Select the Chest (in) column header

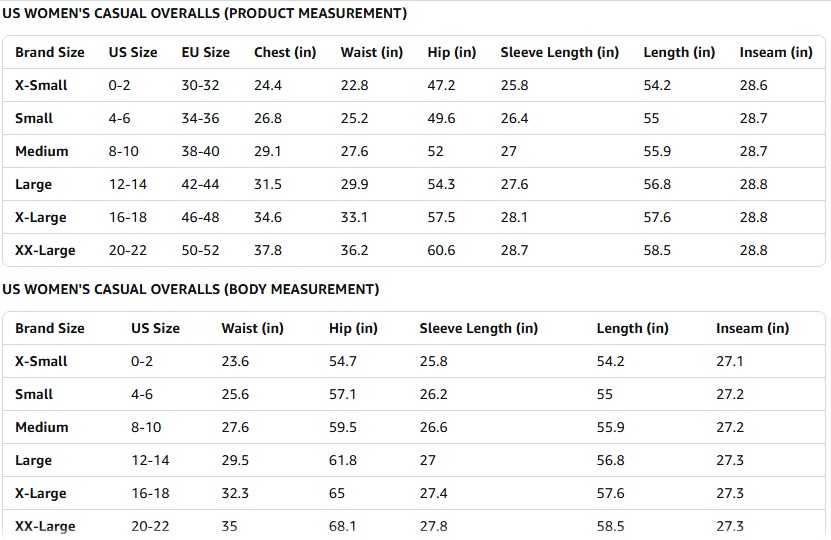(285, 52)
